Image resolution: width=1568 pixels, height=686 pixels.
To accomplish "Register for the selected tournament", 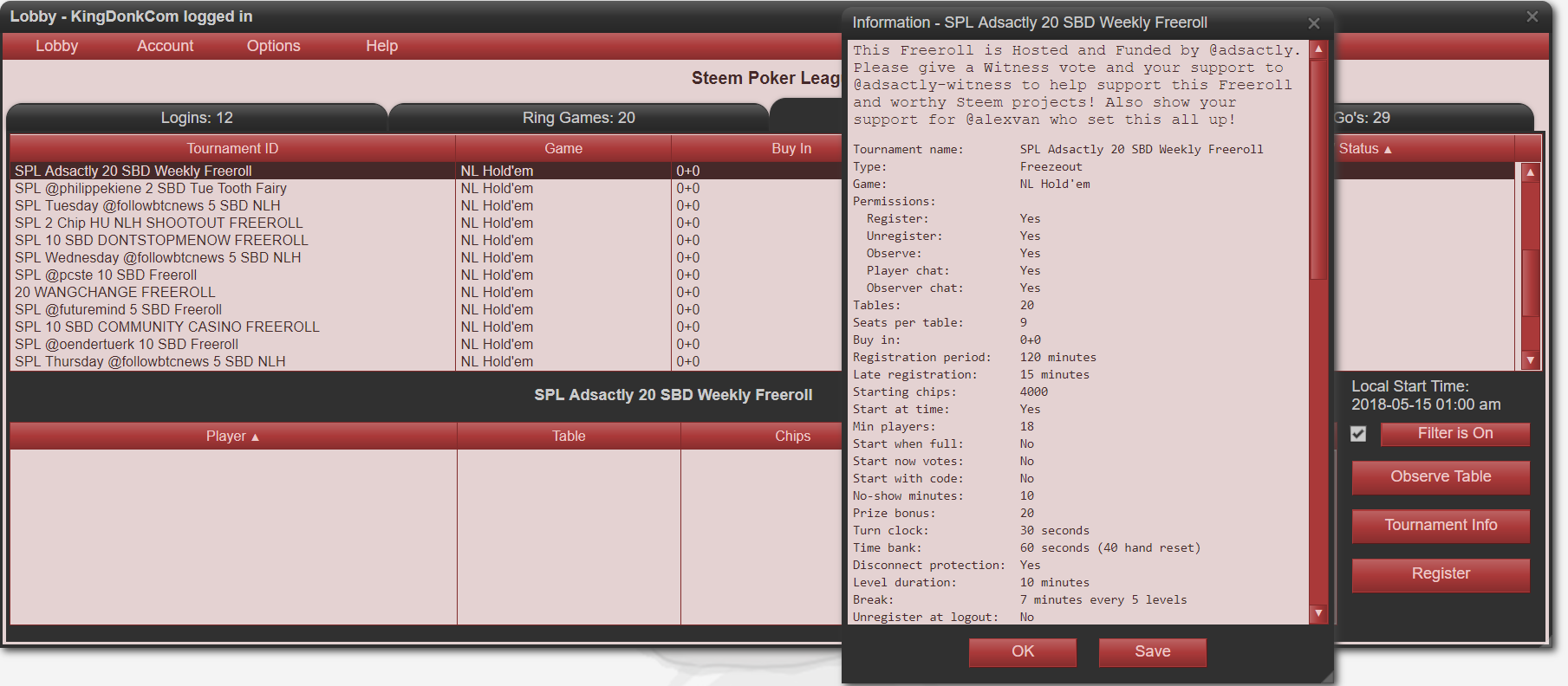I will click(x=1441, y=574).
